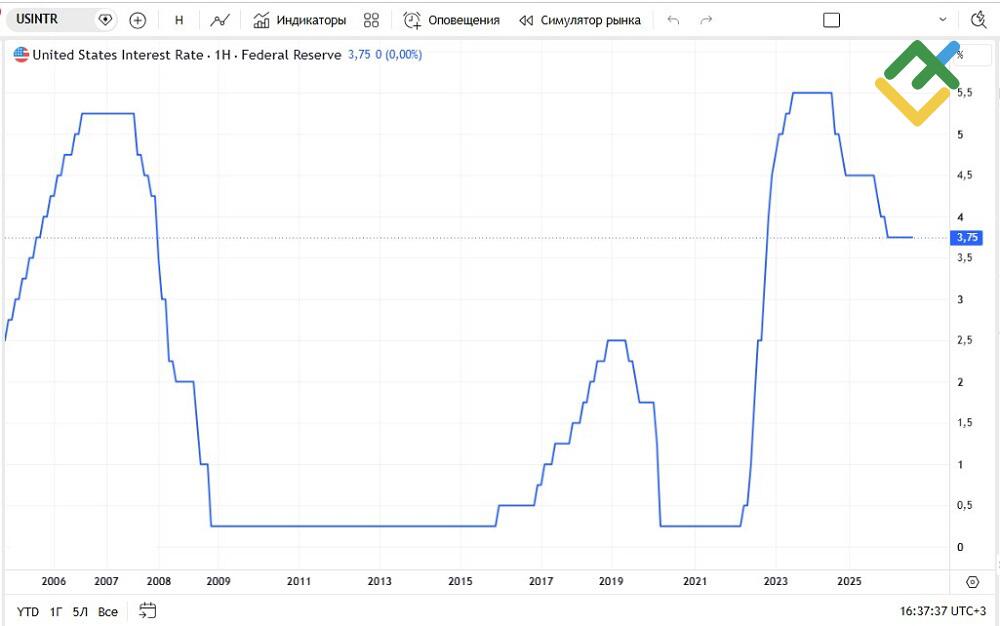
Task: Click the diamond badge next to USINTR
Action: [105, 20]
